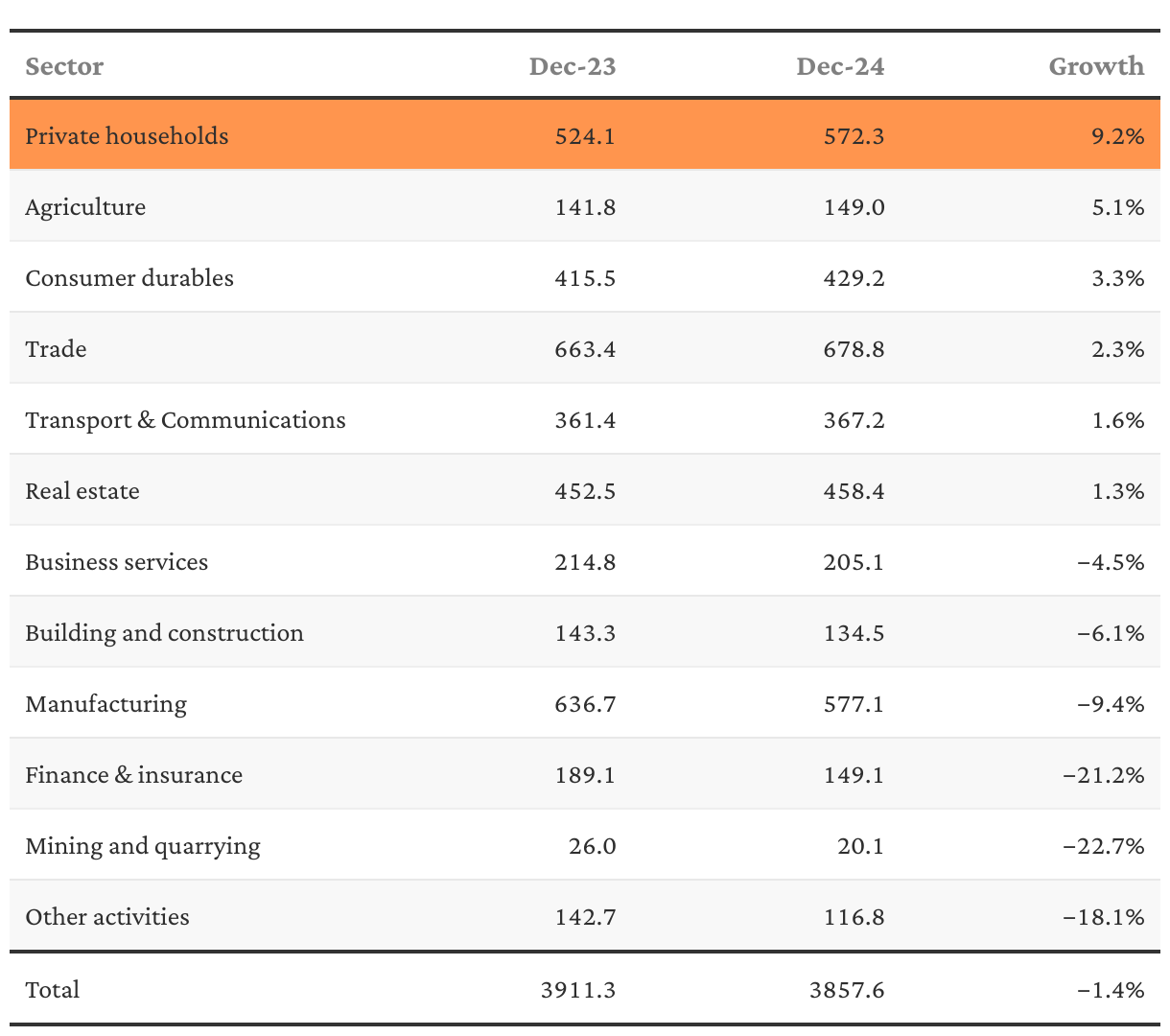1170x1036 pixels.
Task: Click the Dec-23 column header
Action: (573, 66)
